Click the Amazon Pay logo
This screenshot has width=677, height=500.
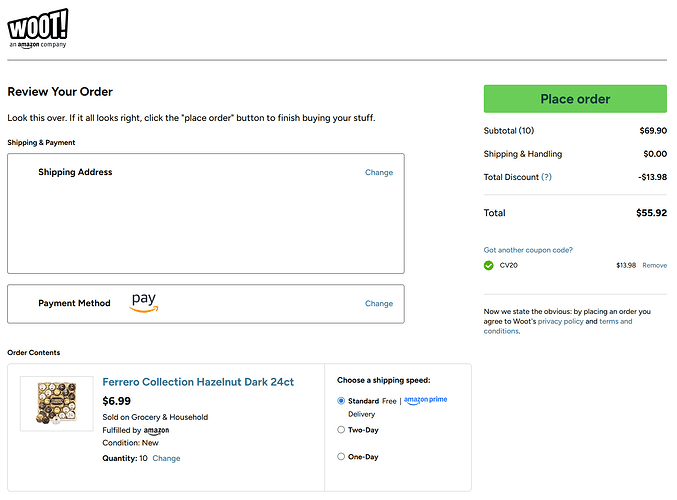[x=144, y=302]
